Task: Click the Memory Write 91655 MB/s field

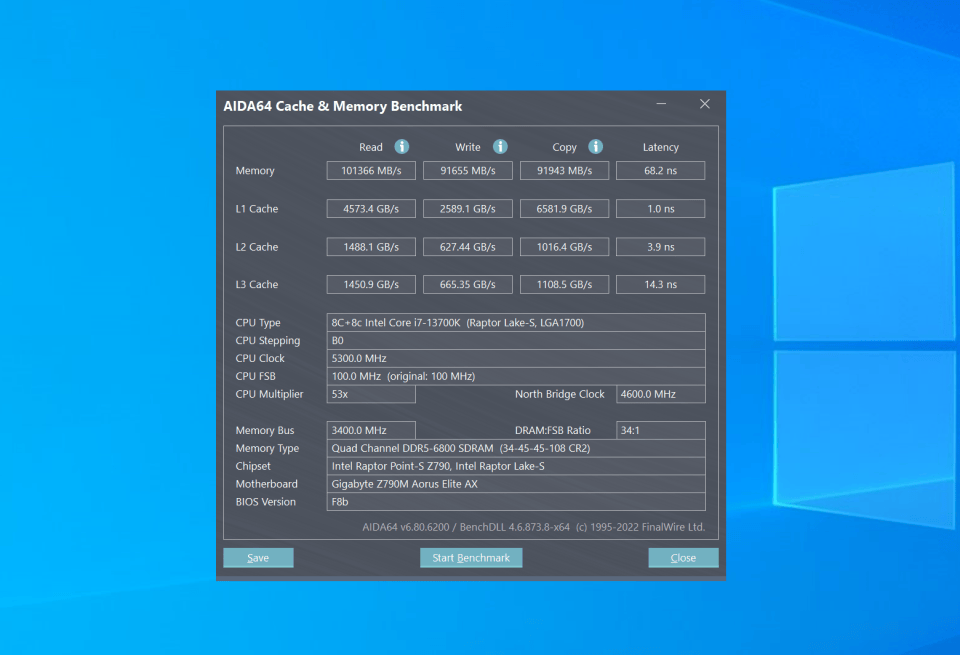Action: click(x=468, y=171)
